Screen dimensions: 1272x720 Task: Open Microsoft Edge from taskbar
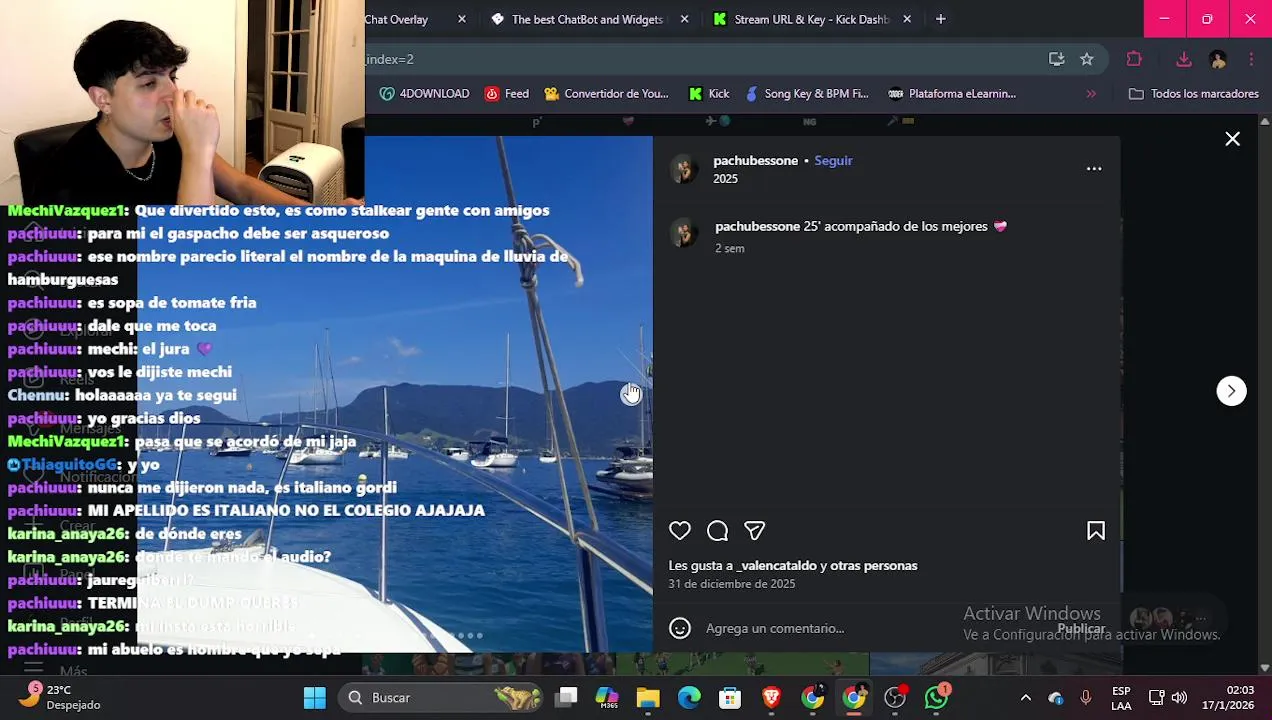coord(689,698)
